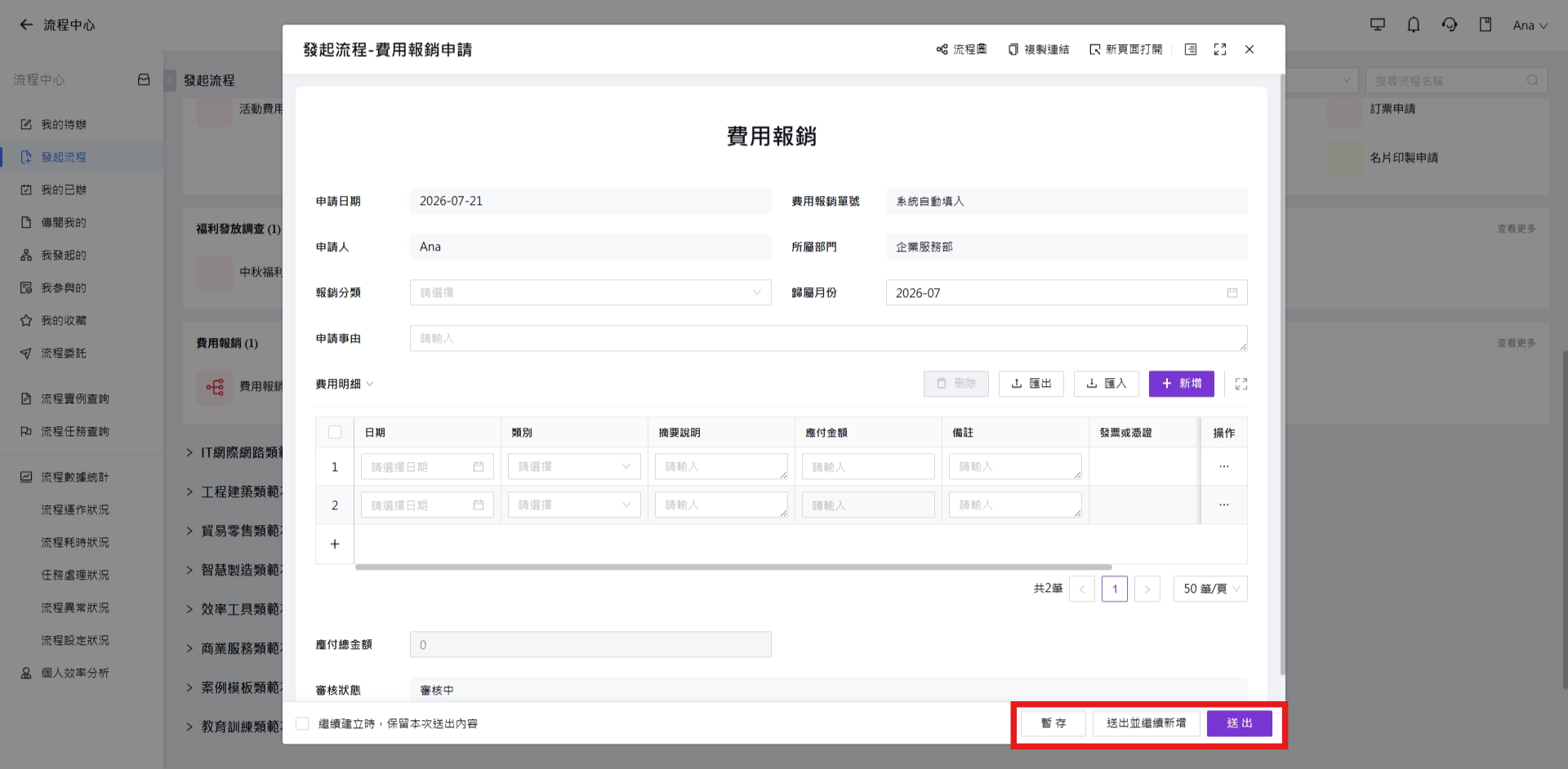Click the detail table horizontal scrollbar
The height and width of the screenshot is (769, 1568).
click(733, 567)
